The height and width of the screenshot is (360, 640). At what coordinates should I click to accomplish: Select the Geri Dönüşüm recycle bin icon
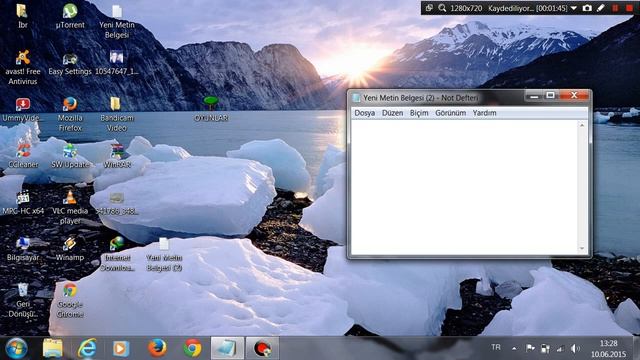[x=23, y=300]
